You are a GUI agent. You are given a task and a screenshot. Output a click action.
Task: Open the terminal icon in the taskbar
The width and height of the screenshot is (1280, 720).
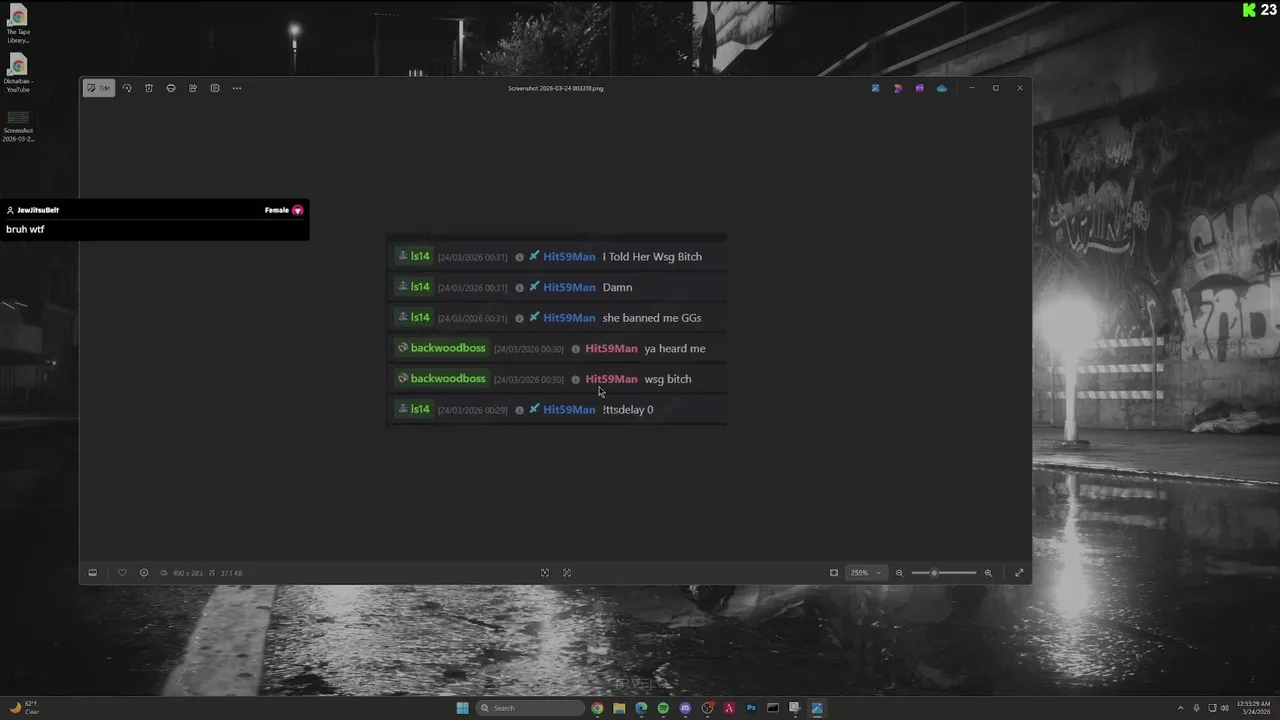click(x=773, y=708)
